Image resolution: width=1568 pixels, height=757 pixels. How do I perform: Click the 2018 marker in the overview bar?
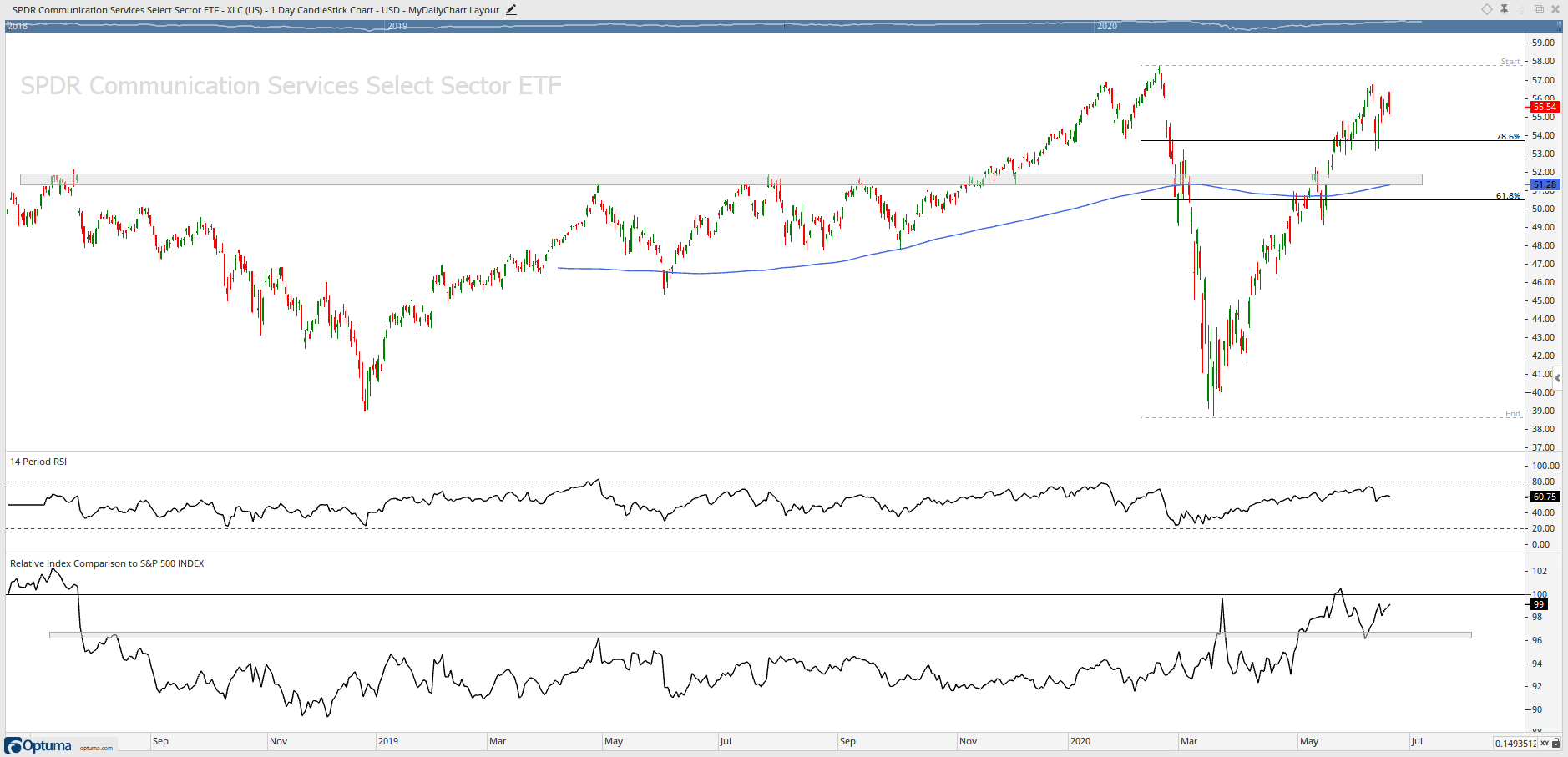[18, 26]
